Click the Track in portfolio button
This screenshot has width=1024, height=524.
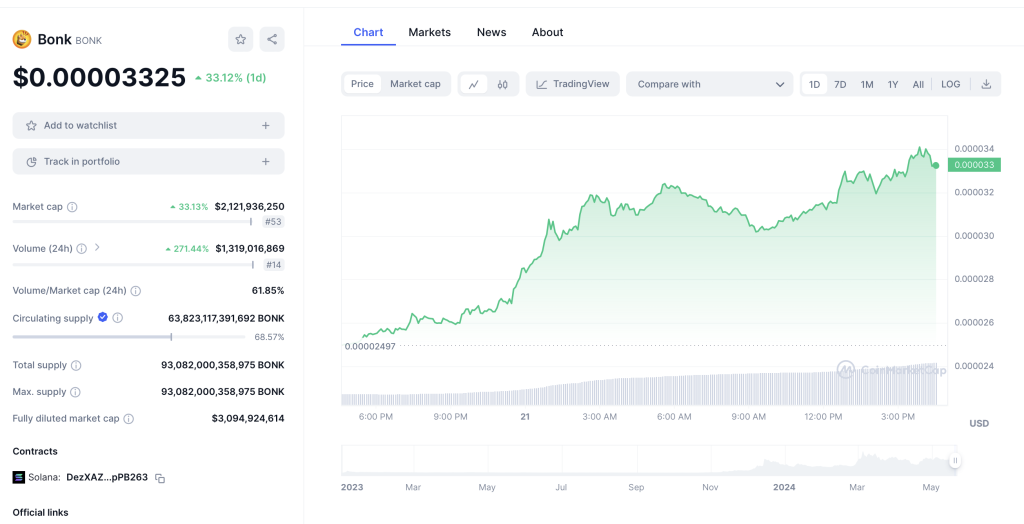tap(148, 161)
